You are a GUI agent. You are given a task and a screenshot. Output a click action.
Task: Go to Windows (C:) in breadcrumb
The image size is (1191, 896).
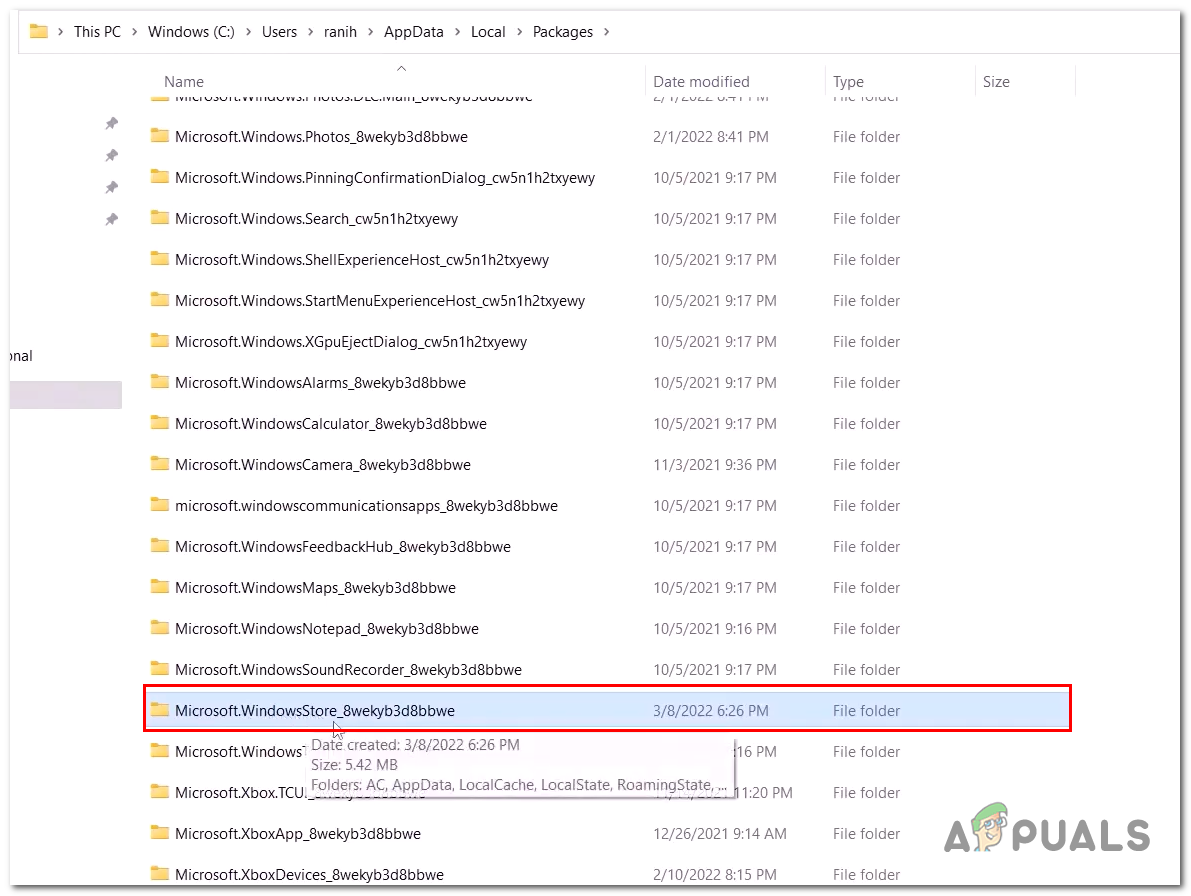point(191,32)
